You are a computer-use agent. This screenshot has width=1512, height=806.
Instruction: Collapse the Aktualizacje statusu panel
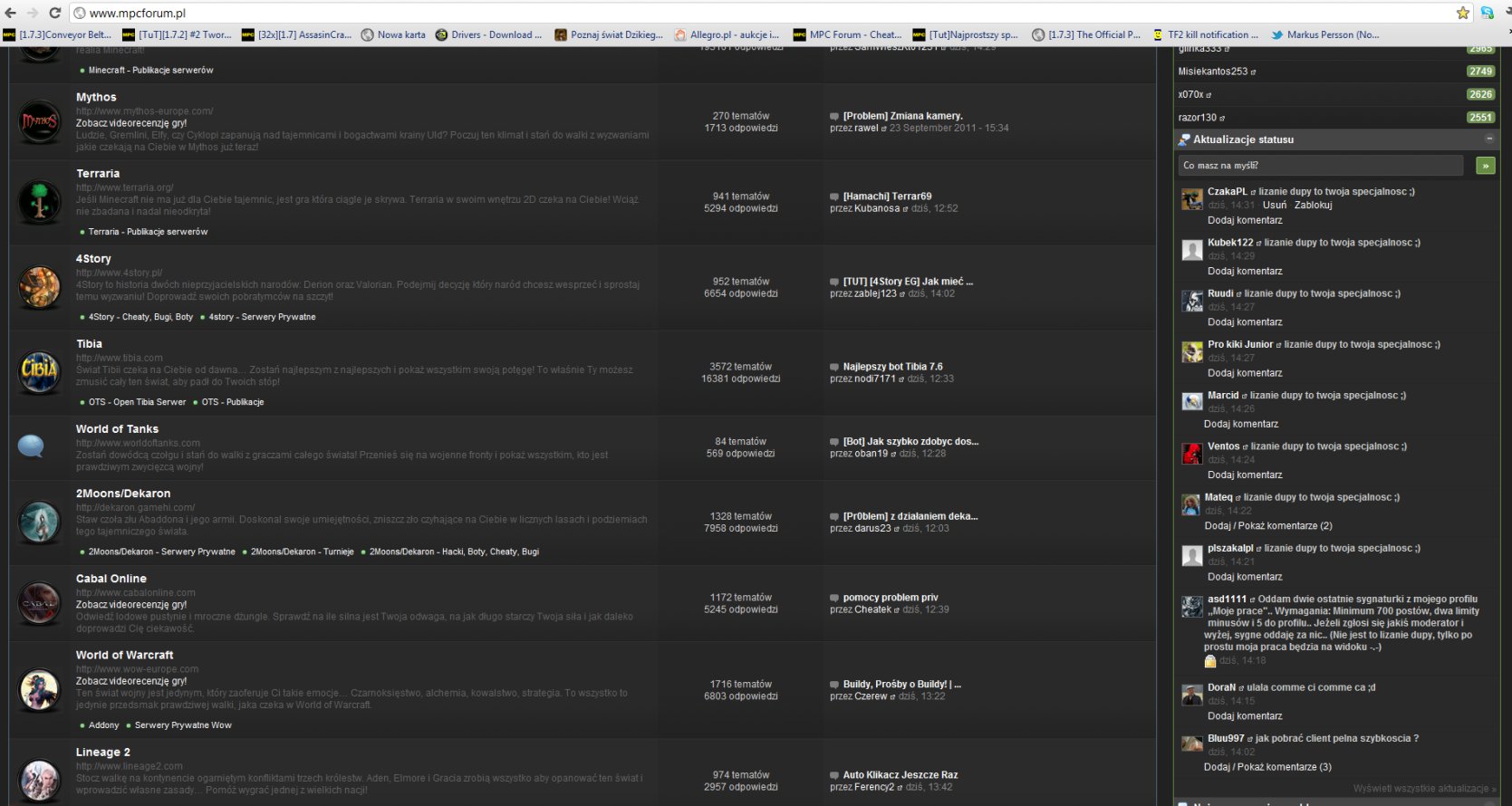[x=1489, y=139]
